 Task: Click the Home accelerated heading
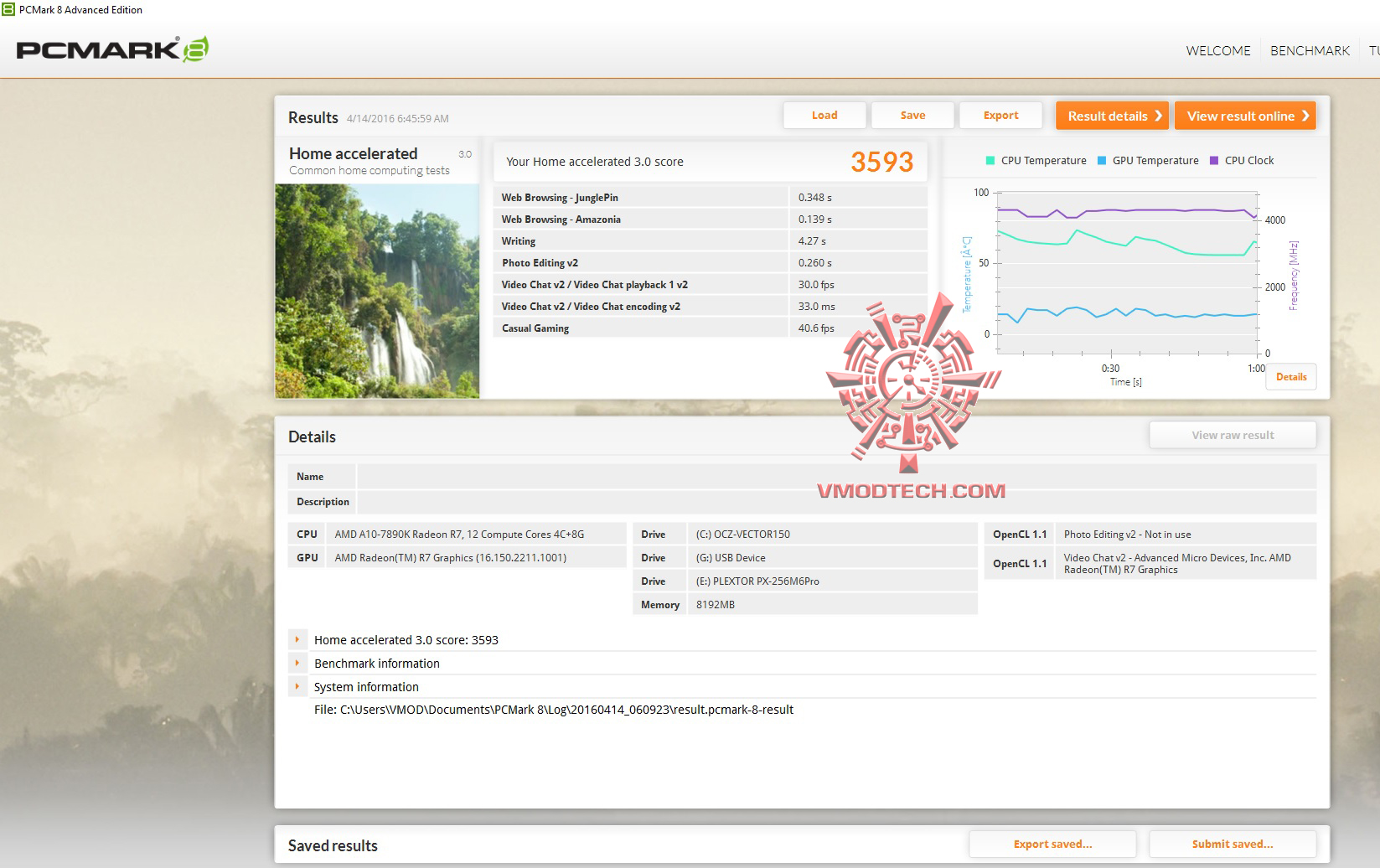[x=353, y=153]
